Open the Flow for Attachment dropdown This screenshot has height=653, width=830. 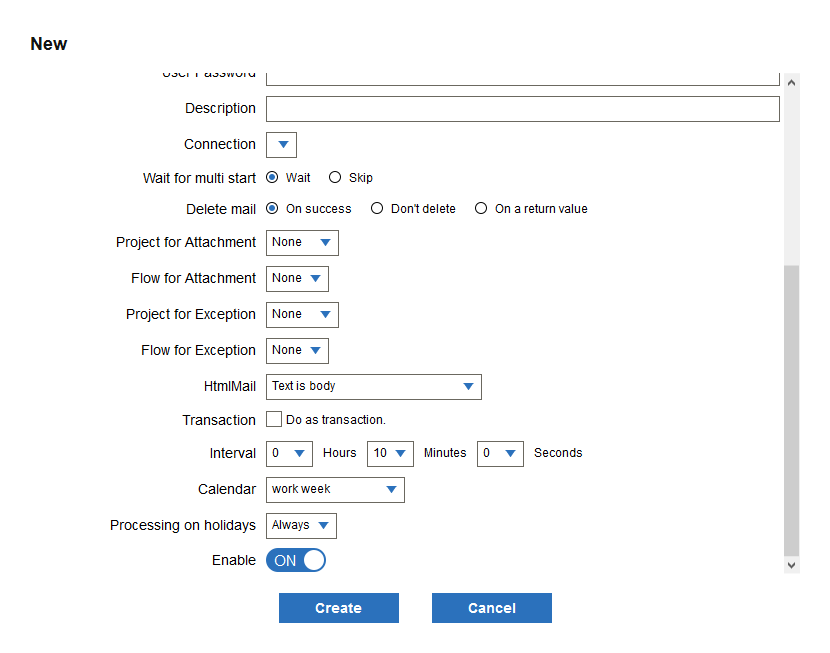(x=296, y=278)
